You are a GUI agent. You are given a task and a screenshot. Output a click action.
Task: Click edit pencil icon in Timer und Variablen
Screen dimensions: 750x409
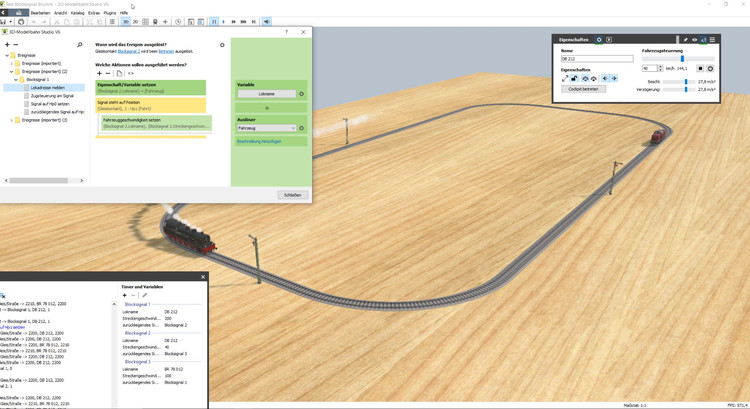click(144, 295)
